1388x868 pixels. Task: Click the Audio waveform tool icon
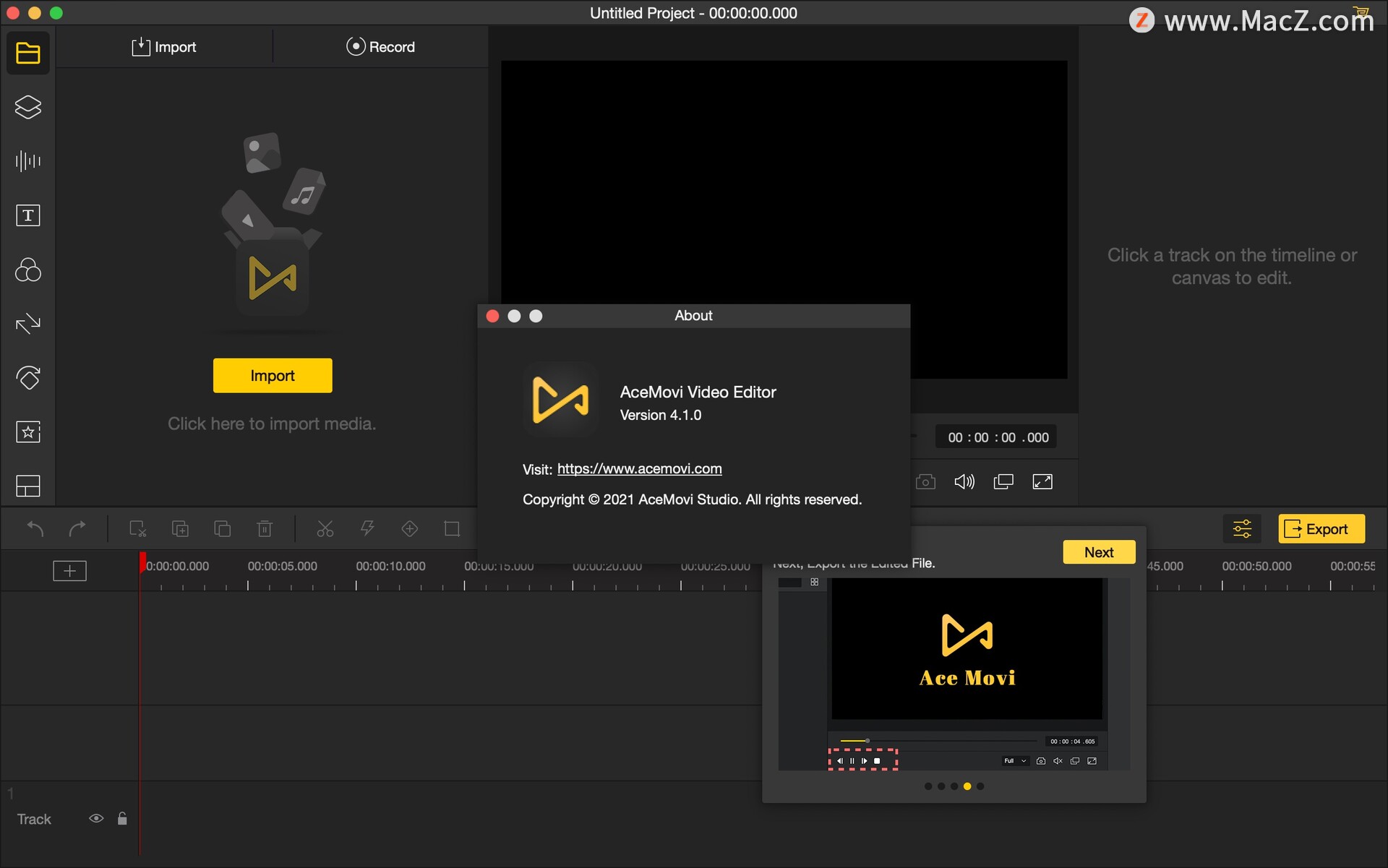[27, 160]
